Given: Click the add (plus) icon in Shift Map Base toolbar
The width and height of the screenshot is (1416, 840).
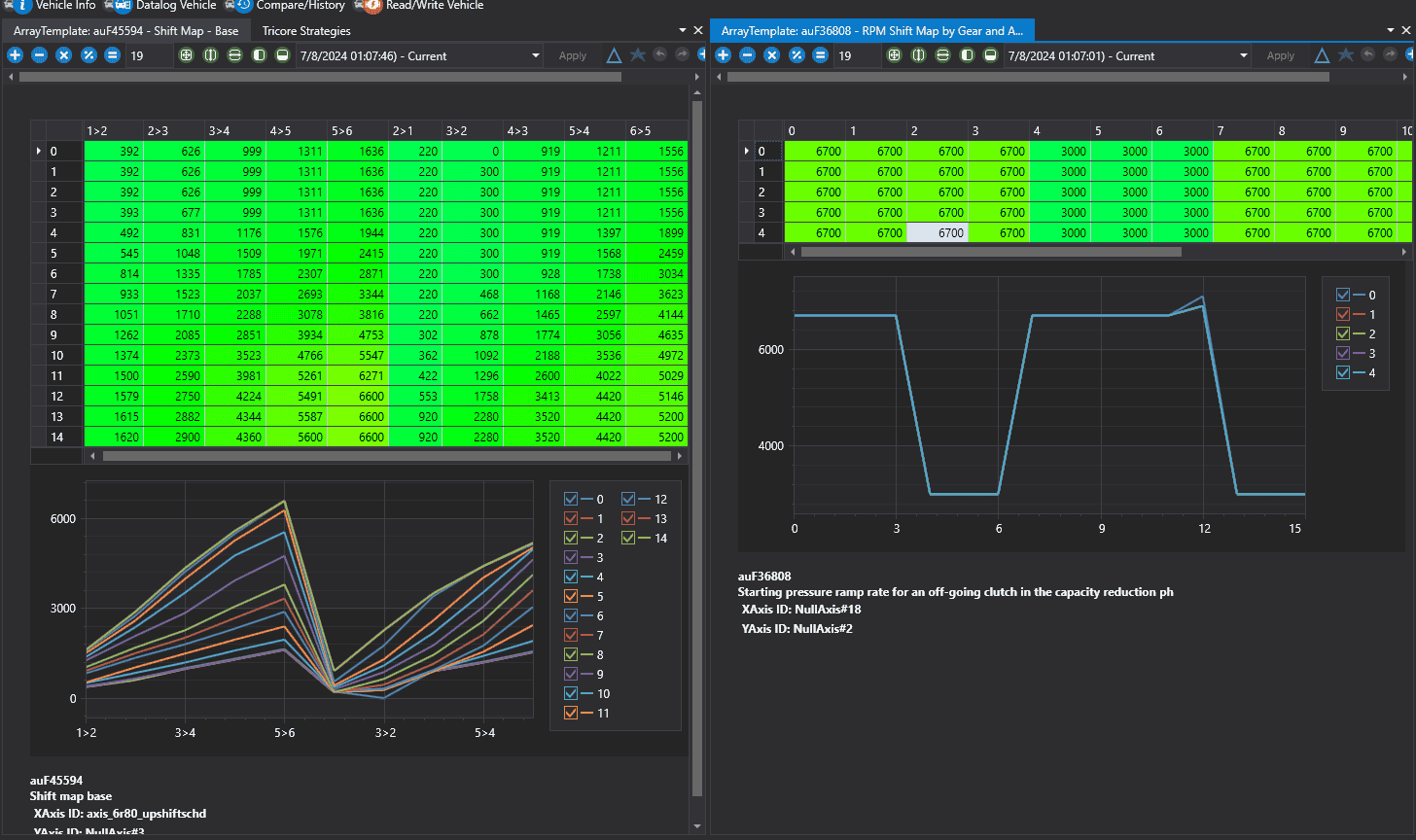Looking at the screenshot, I should 16,55.
